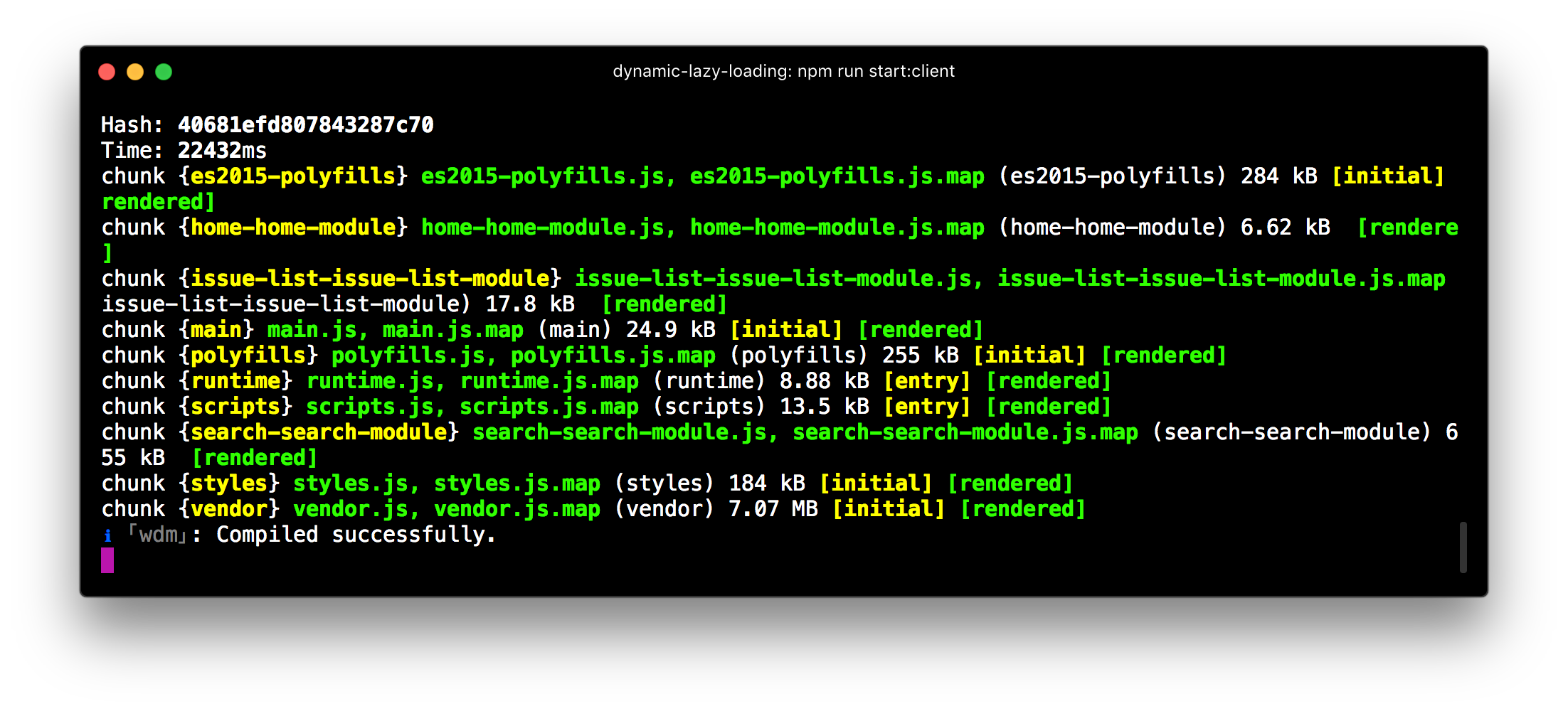The width and height of the screenshot is (1568, 711).
Task: Click [rendered] tag on styles line
Action: (1010, 483)
